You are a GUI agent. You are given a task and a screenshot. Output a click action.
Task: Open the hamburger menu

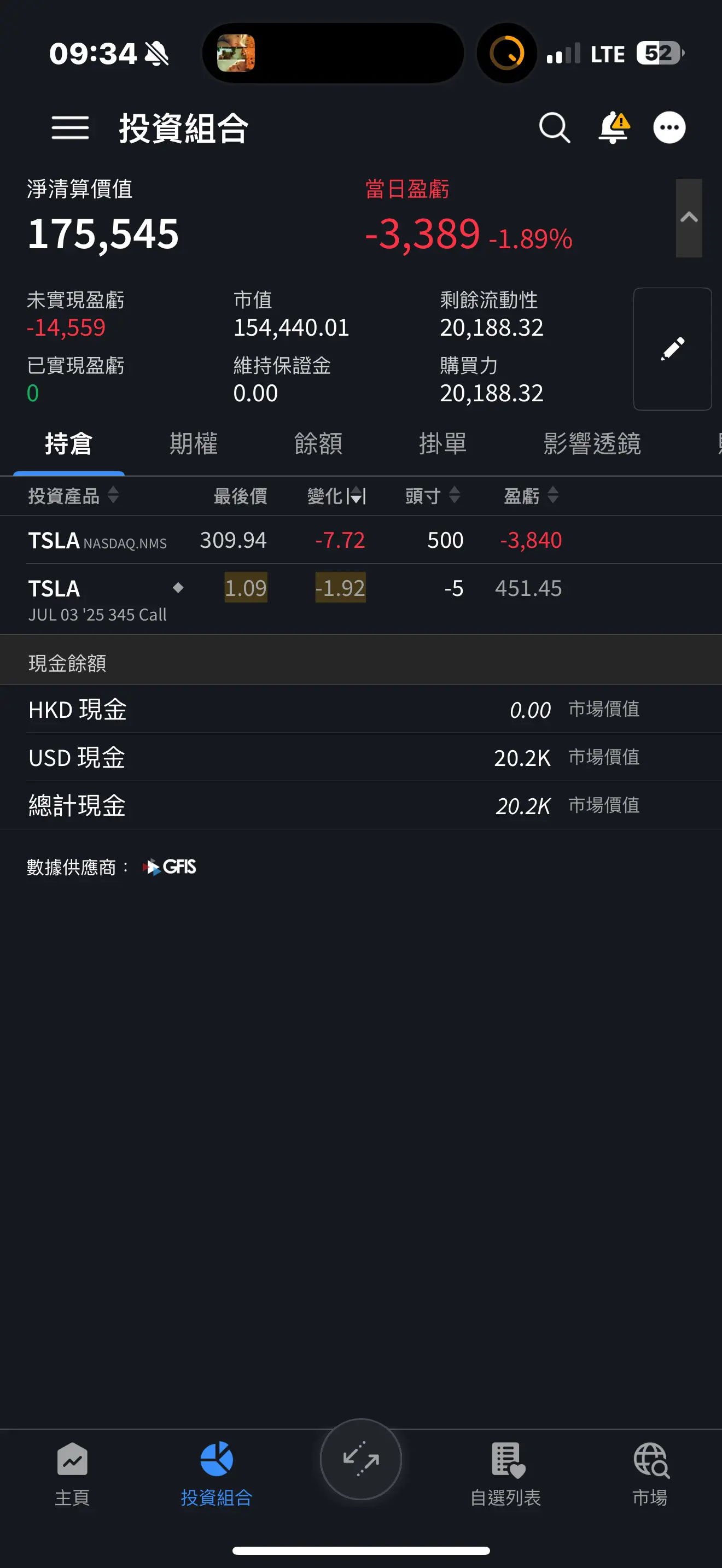(70, 128)
